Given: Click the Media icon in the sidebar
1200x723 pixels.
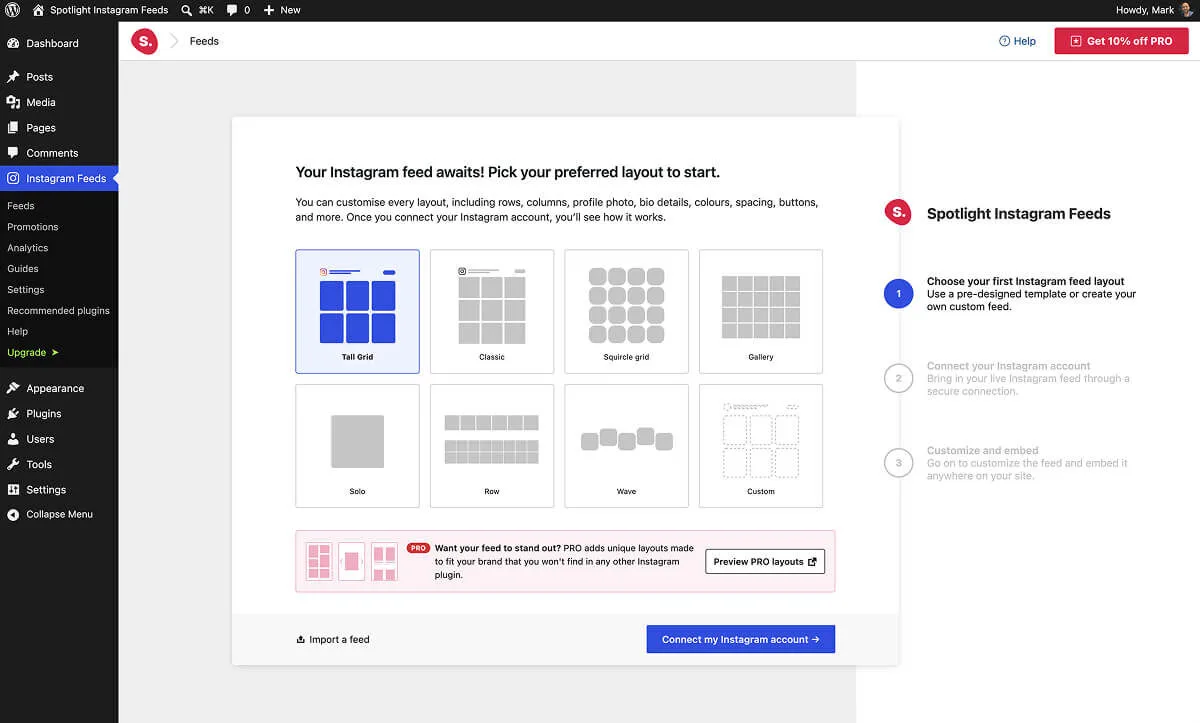Looking at the screenshot, I should click(x=13, y=102).
